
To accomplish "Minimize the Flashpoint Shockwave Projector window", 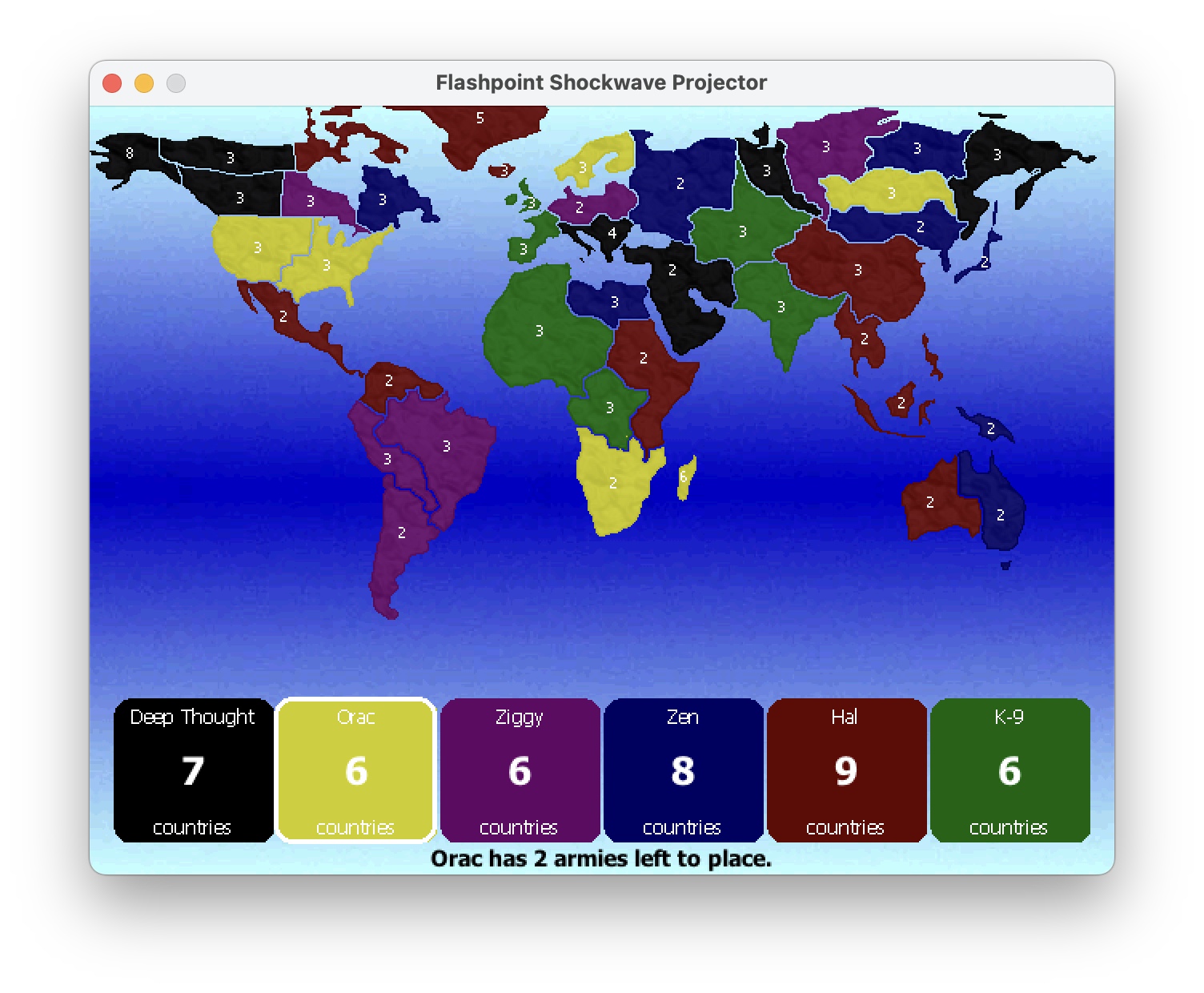I will [144, 83].
